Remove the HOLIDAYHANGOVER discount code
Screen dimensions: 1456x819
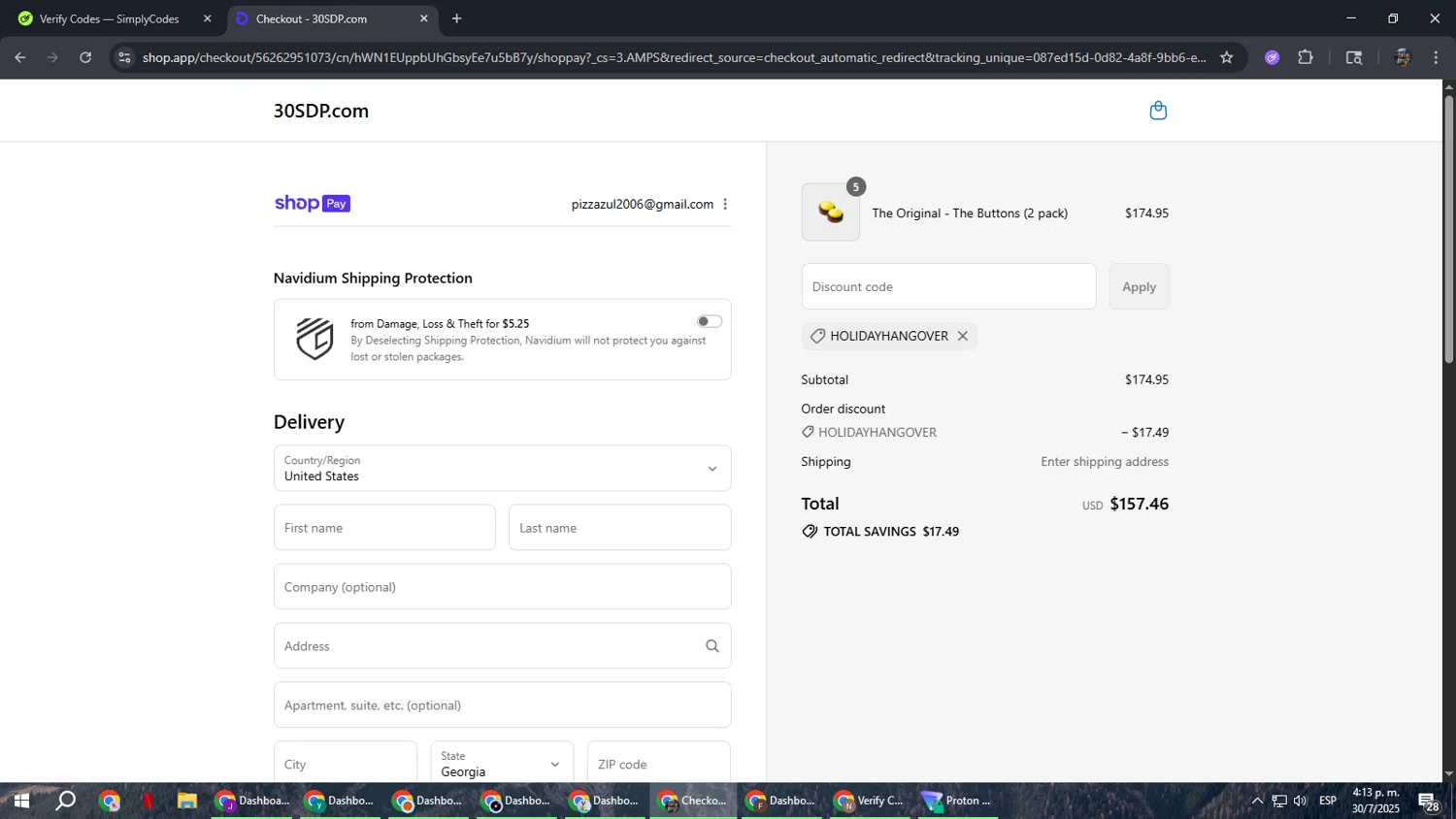tap(963, 336)
